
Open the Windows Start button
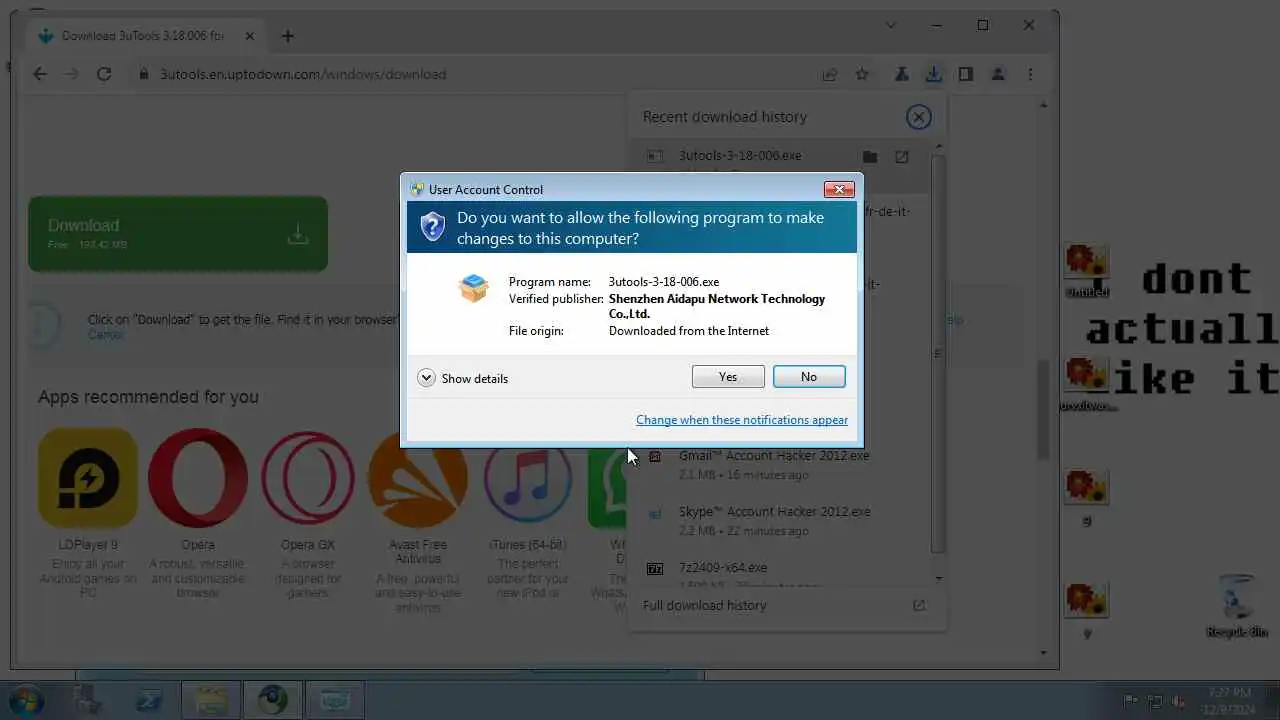27,700
